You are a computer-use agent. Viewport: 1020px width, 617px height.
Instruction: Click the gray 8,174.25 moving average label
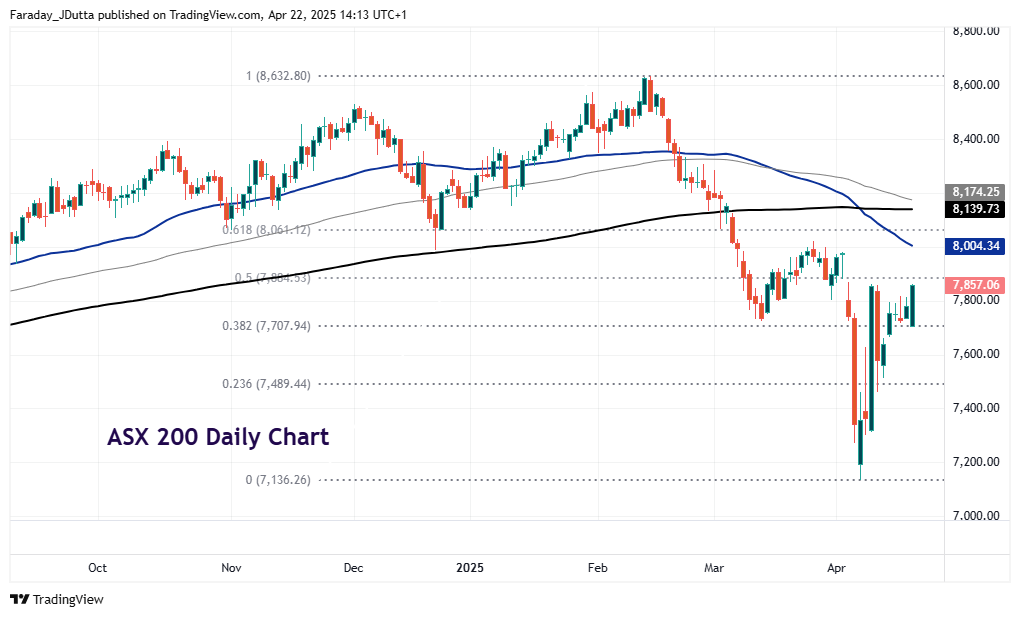(973, 190)
